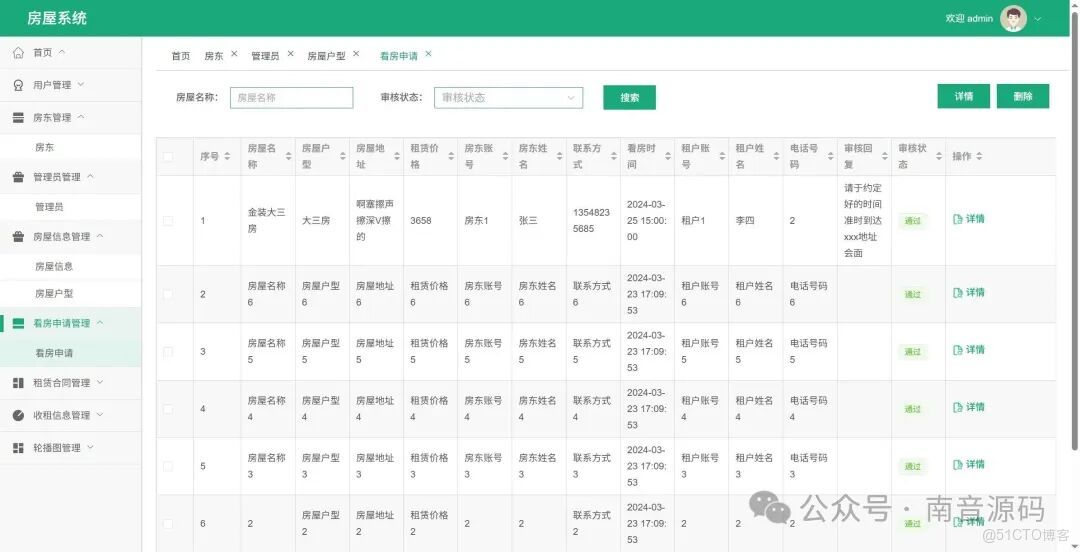1080x552 pixels.
Task: Click the 租赁合同管理 grid icon
Action: pyautogui.click(x=19, y=382)
